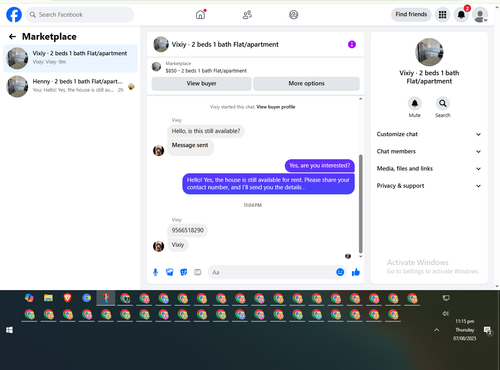This screenshot has width=500, height=370.
Task: Open the emoji picker smiley icon
Action: click(x=340, y=272)
